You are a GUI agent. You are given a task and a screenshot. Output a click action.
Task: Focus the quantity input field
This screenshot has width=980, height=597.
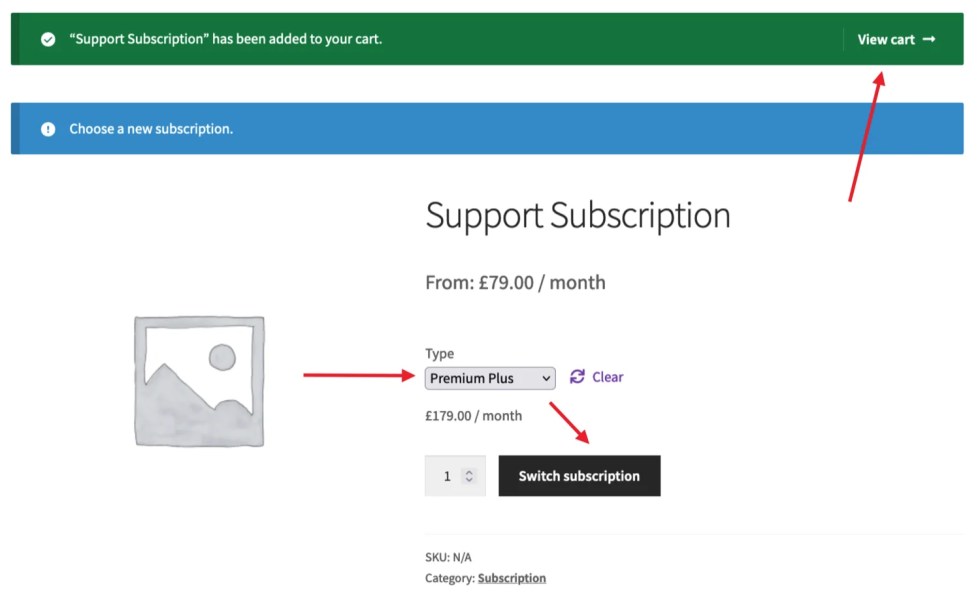pyautogui.click(x=447, y=476)
